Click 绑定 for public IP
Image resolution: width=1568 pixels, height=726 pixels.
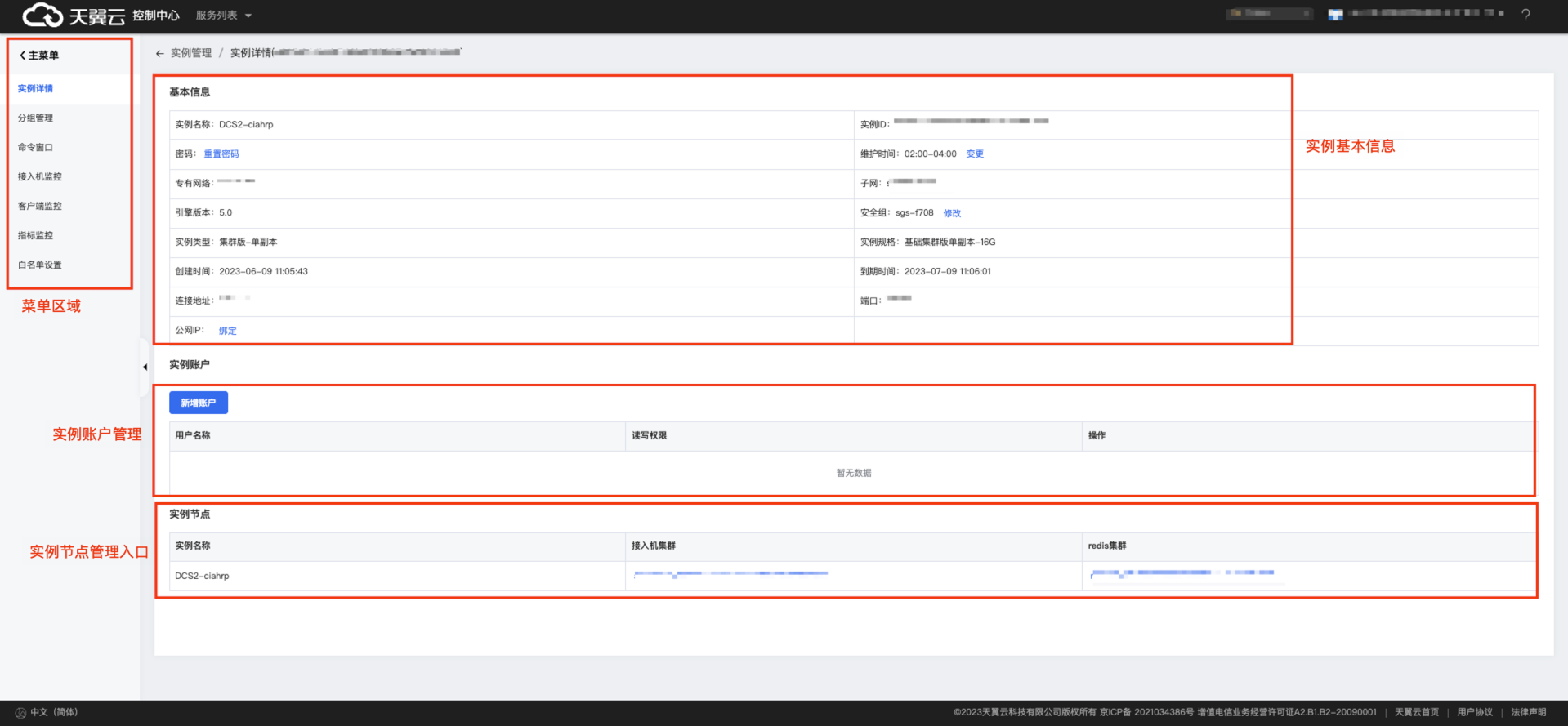click(228, 331)
